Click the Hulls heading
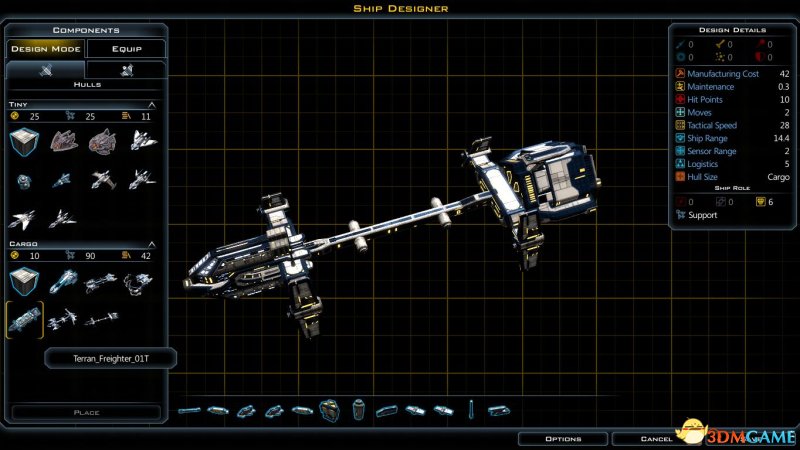 click(x=87, y=85)
